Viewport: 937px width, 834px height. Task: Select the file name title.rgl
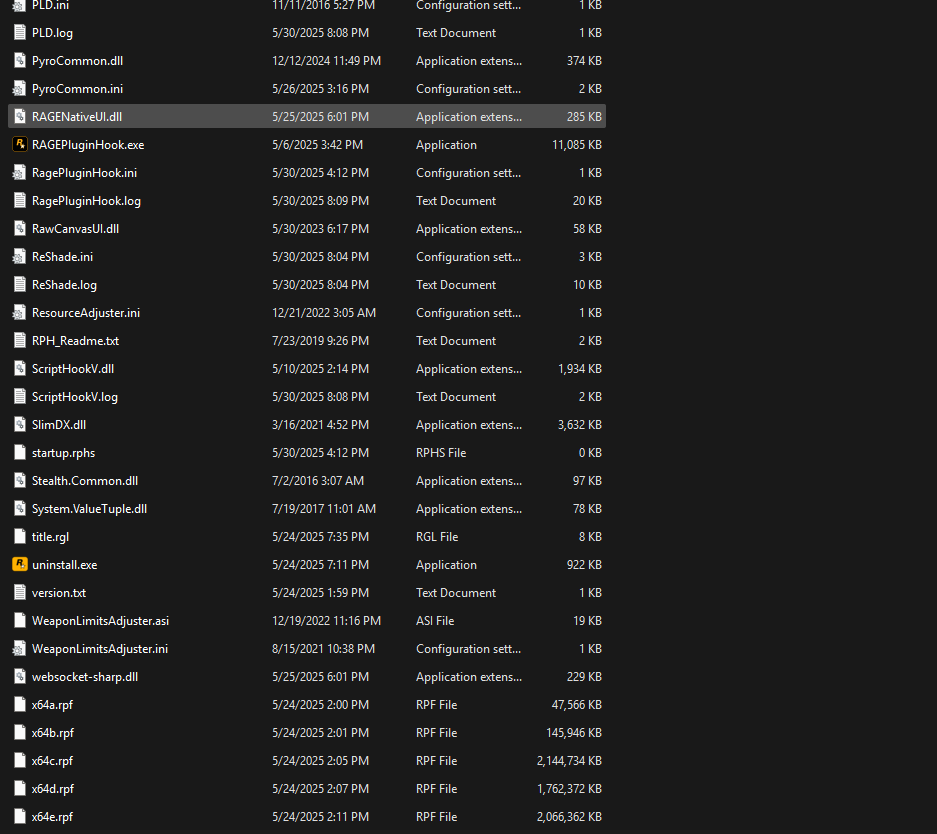[x=50, y=537]
